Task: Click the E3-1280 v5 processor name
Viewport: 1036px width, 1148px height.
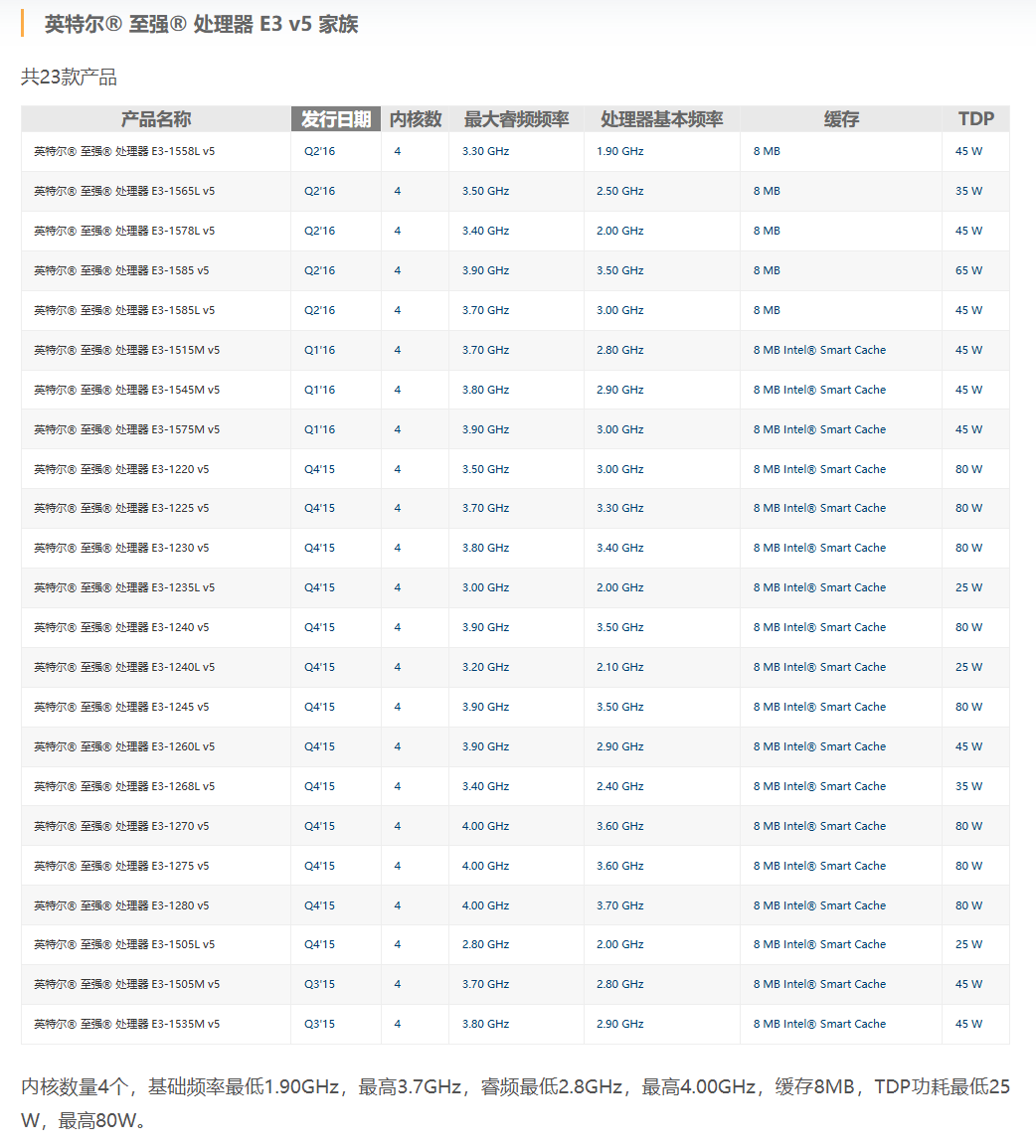Action: coord(121,905)
